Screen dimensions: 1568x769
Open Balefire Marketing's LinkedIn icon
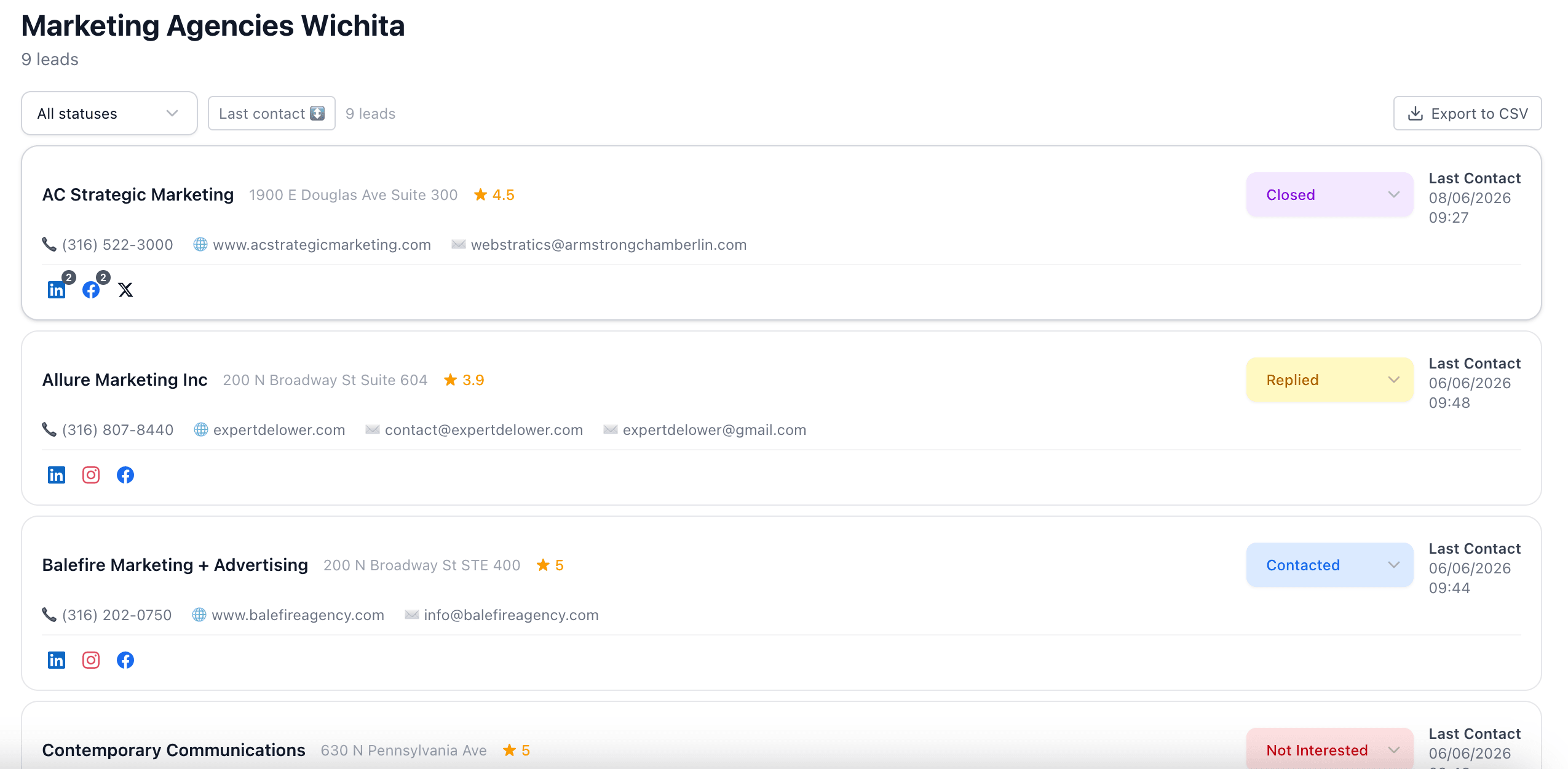coord(57,660)
